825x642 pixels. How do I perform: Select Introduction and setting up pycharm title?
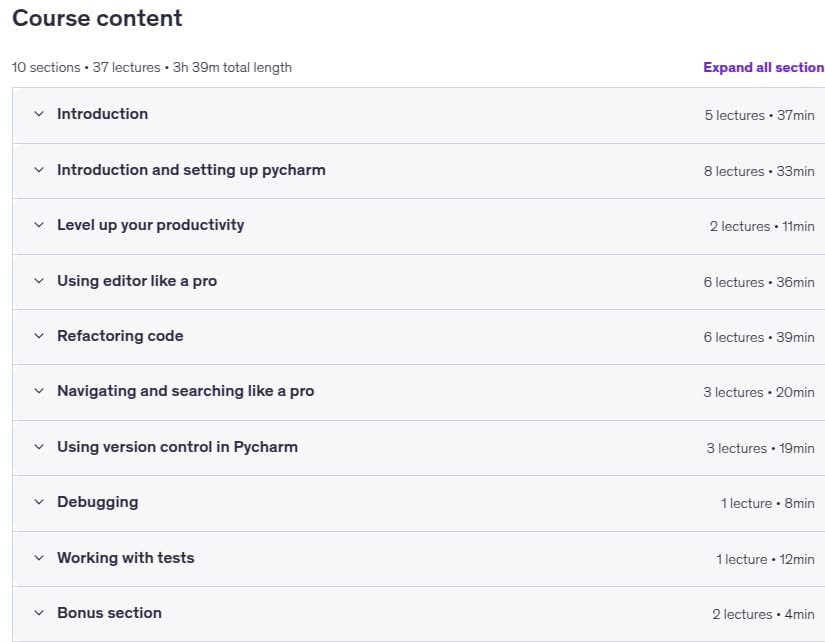[191, 170]
